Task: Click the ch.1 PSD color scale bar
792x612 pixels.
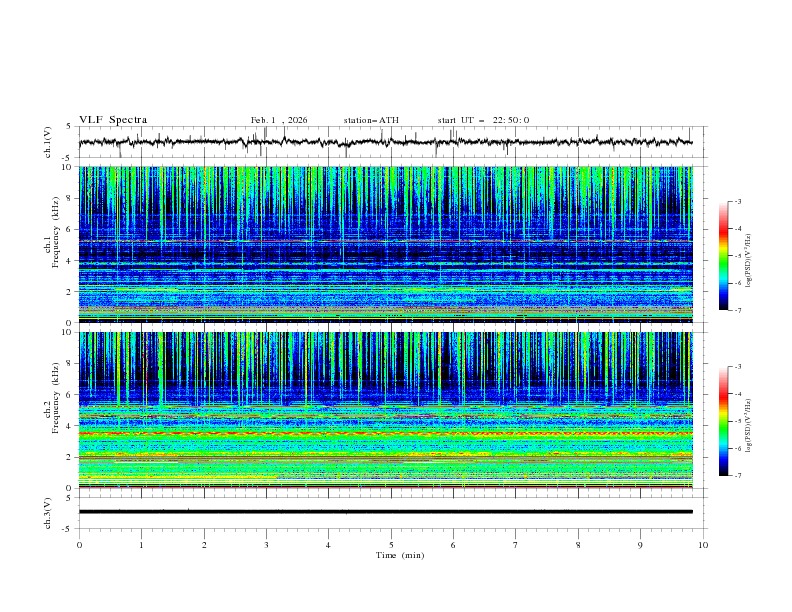Action: pos(723,256)
